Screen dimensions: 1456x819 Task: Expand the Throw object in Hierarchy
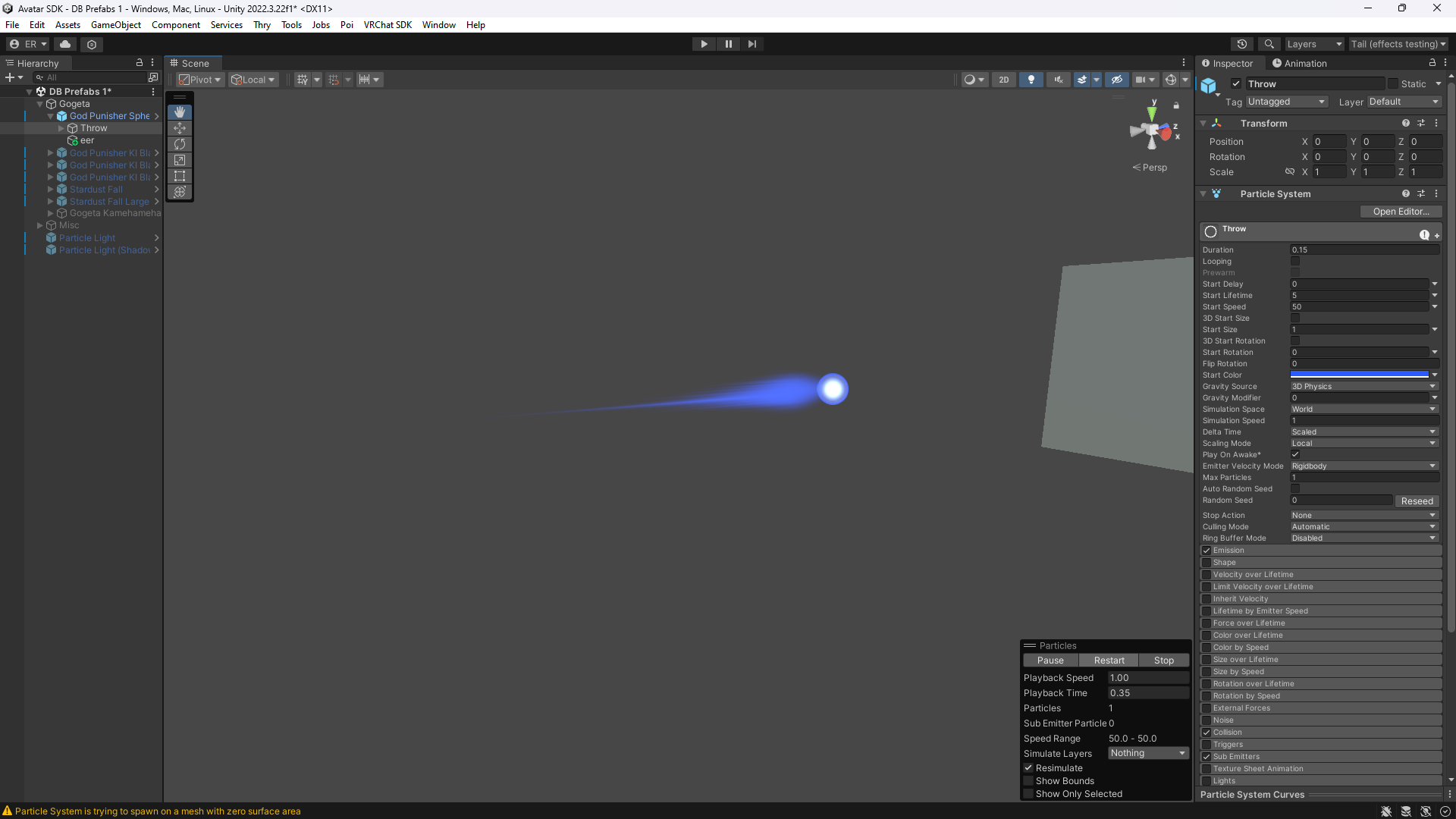61,128
